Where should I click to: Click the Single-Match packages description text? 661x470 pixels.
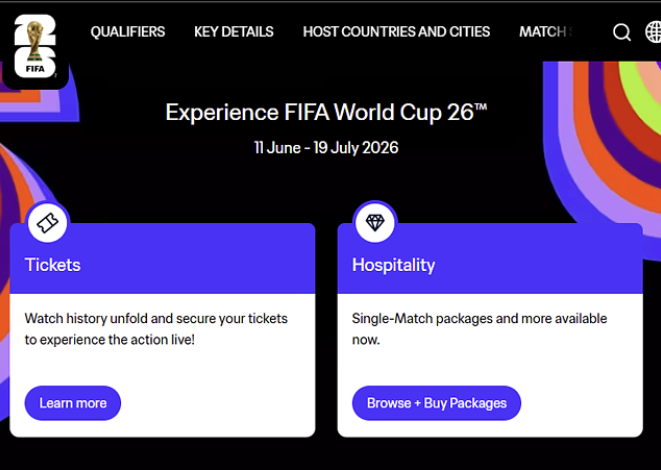(x=479, y=329)
